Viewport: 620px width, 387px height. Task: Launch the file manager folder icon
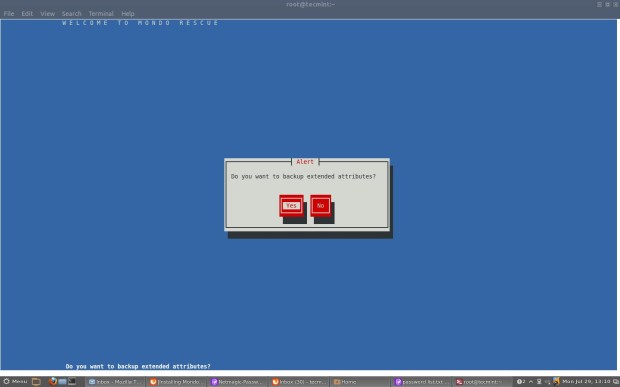36,381
